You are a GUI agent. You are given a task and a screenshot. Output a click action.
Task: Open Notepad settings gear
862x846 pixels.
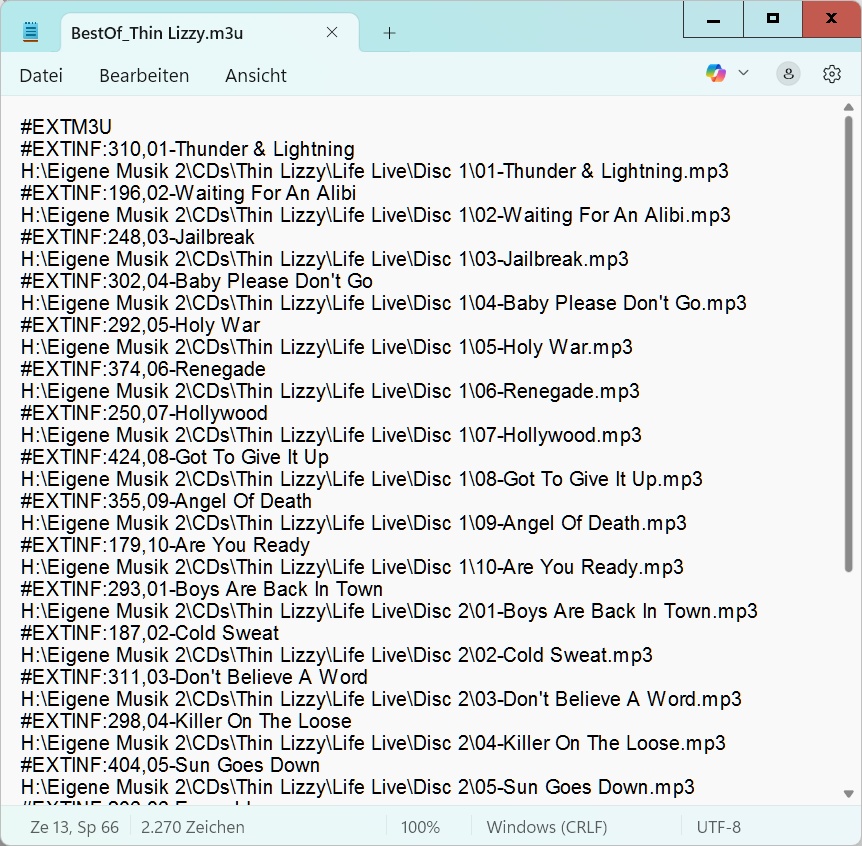point(831,74)
